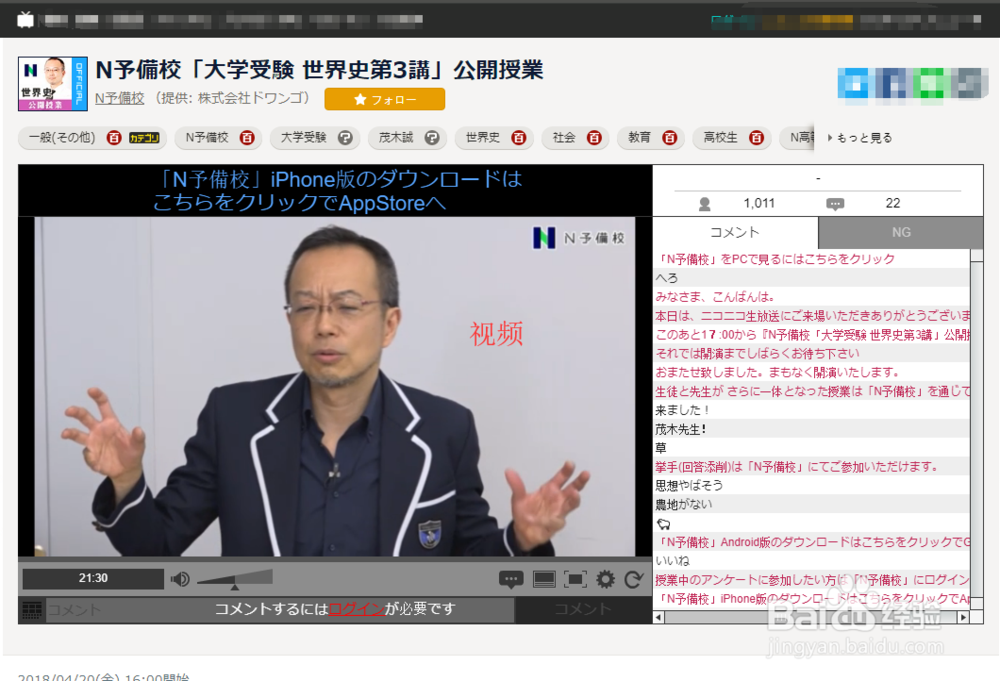Open the N予備校 channel thumbnail
The height and width of the screenshot is (681, 1000).
point(53,84)
